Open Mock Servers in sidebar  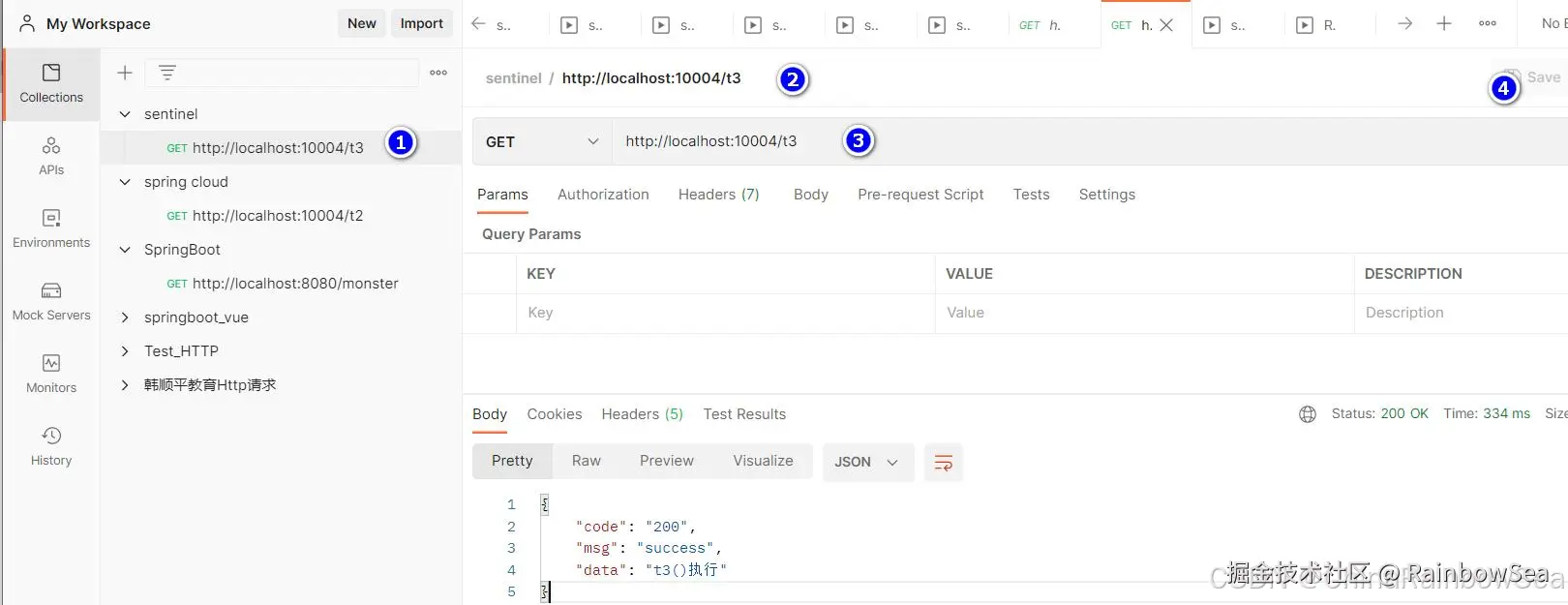pyautogui.click(x=51, y=301)
